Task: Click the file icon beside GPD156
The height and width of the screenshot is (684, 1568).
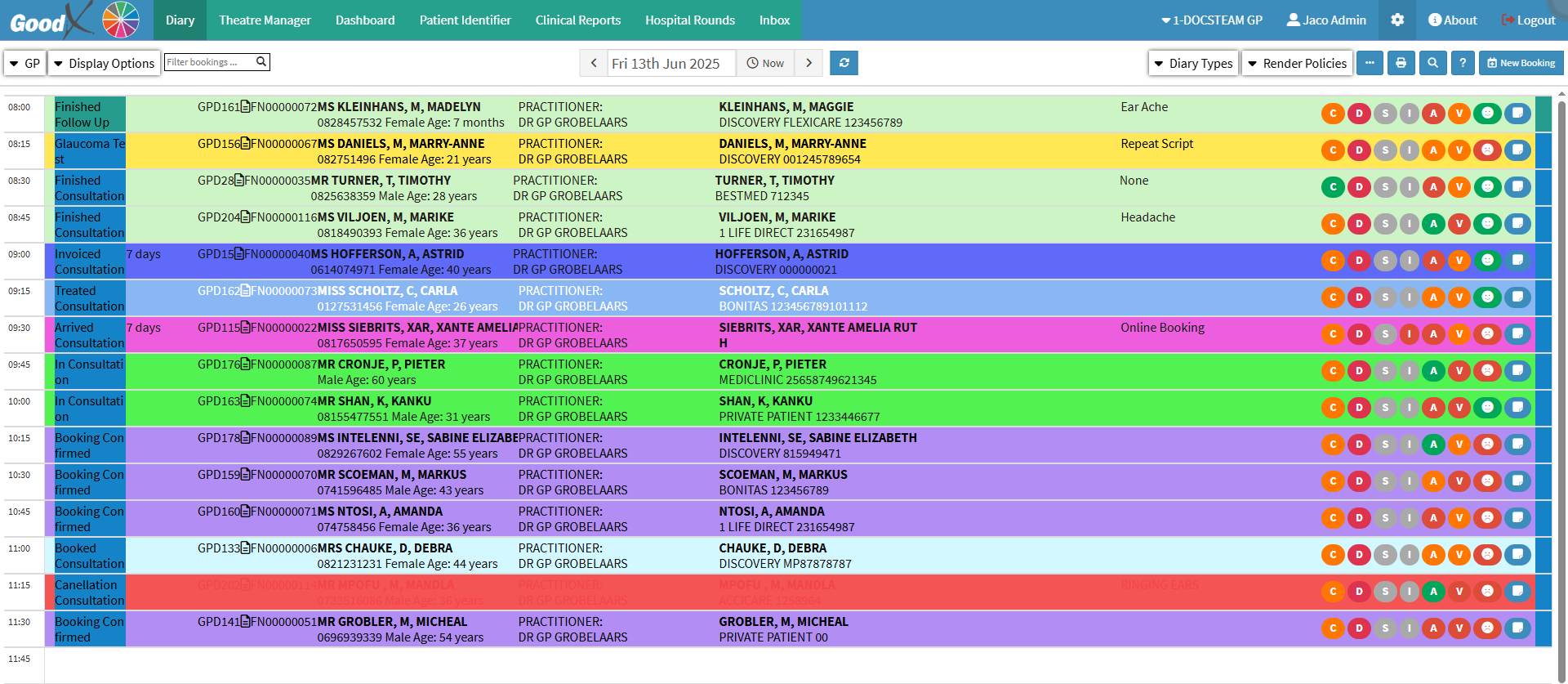Action: (x=246, y=144)
